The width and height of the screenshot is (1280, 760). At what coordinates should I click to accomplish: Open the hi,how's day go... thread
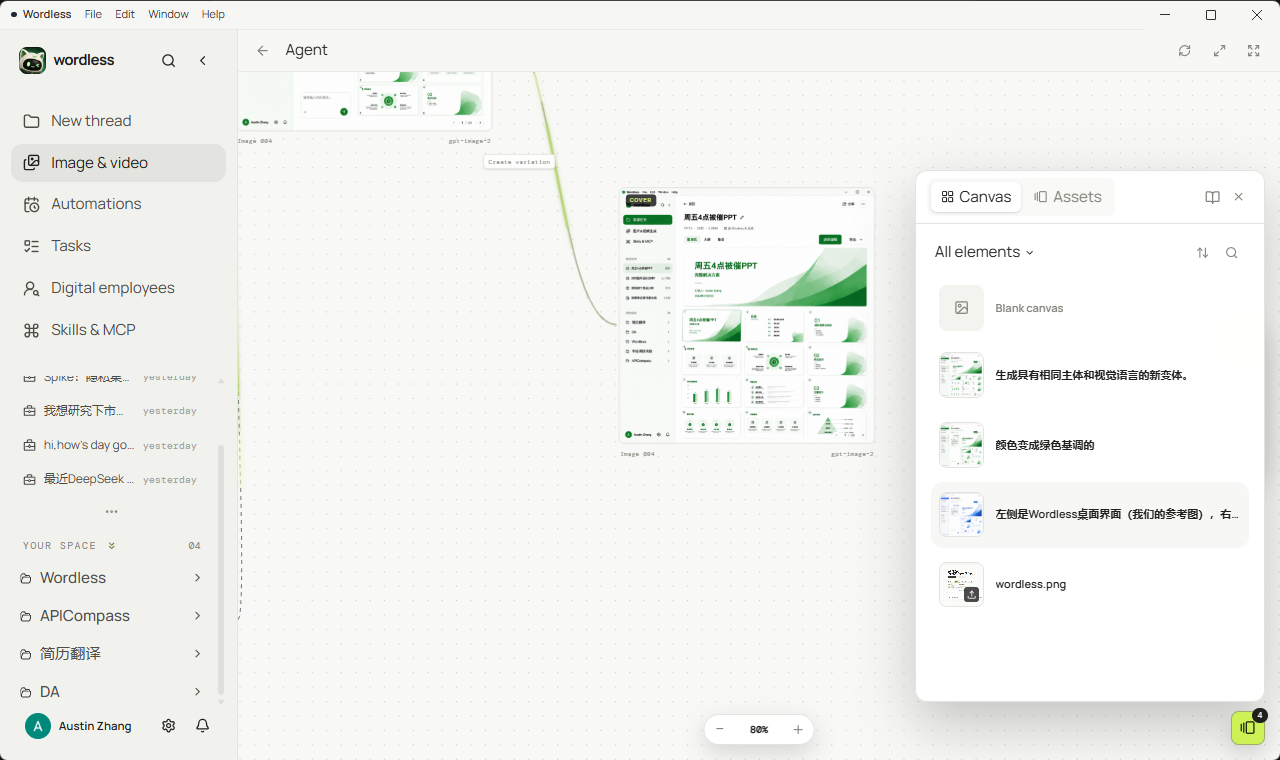click(110, 445)
